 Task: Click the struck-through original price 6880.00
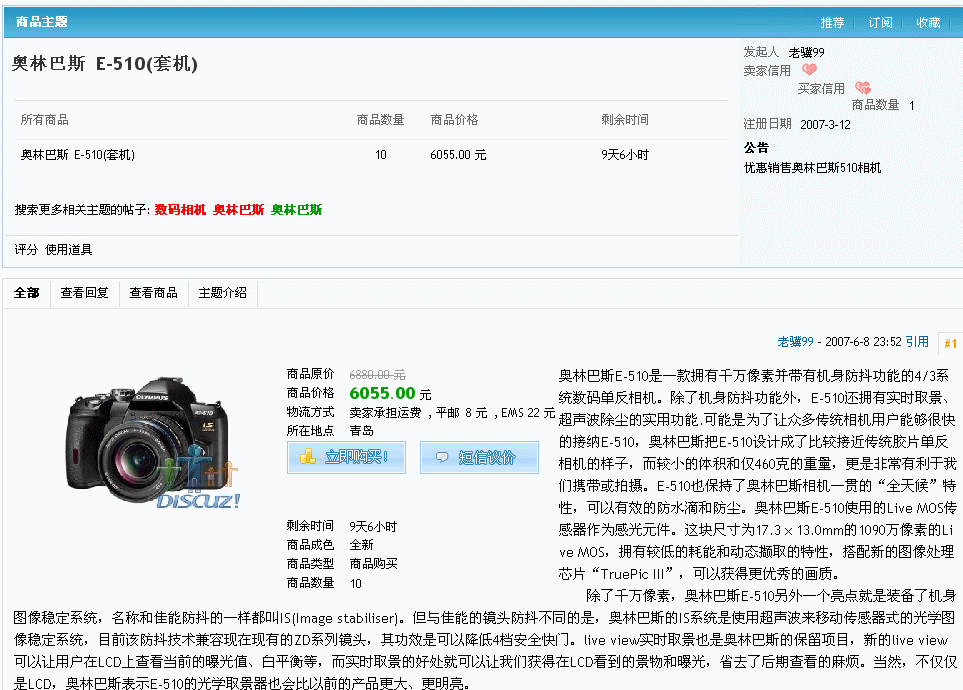tap(377, 374)
